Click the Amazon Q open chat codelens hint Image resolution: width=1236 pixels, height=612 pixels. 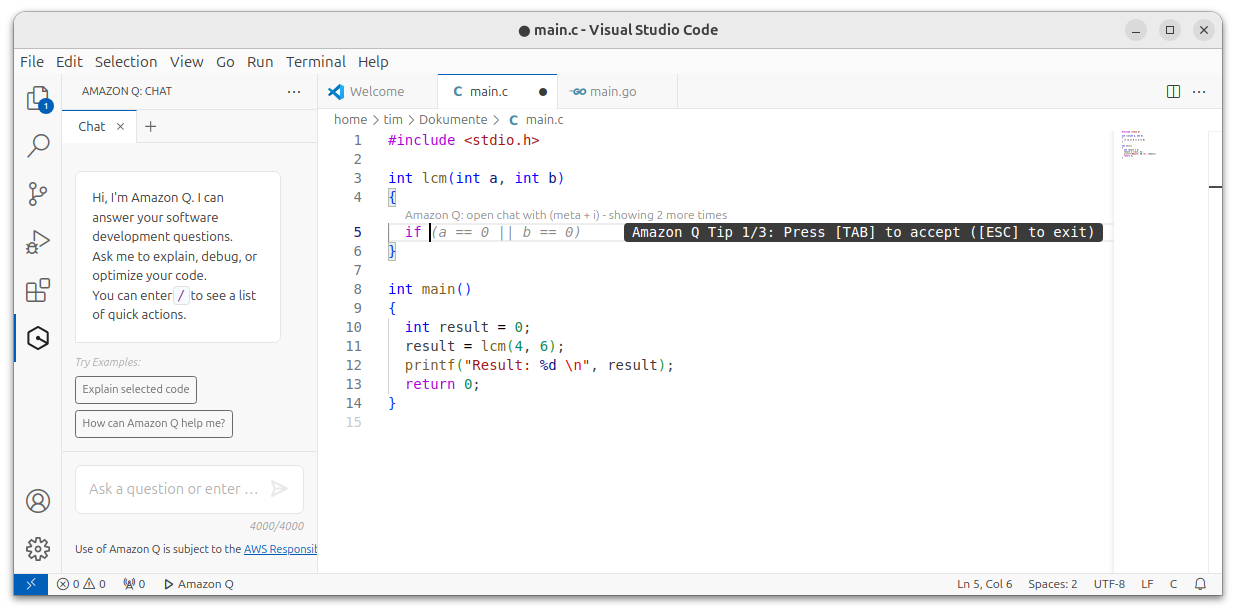[566, 215]
